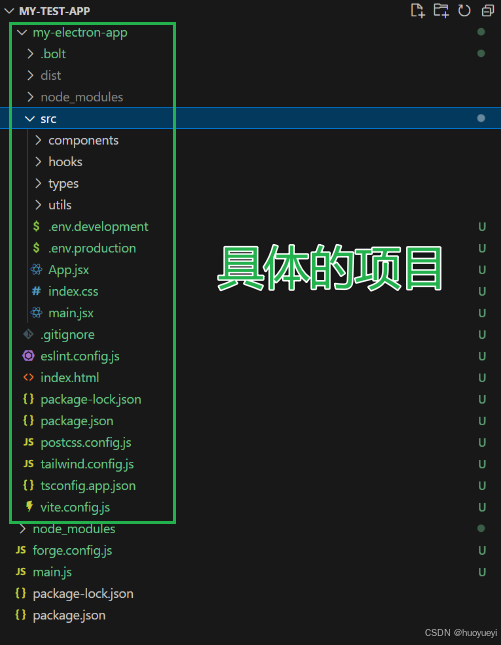Expand the components folder chevron

[x=38, y=140]
